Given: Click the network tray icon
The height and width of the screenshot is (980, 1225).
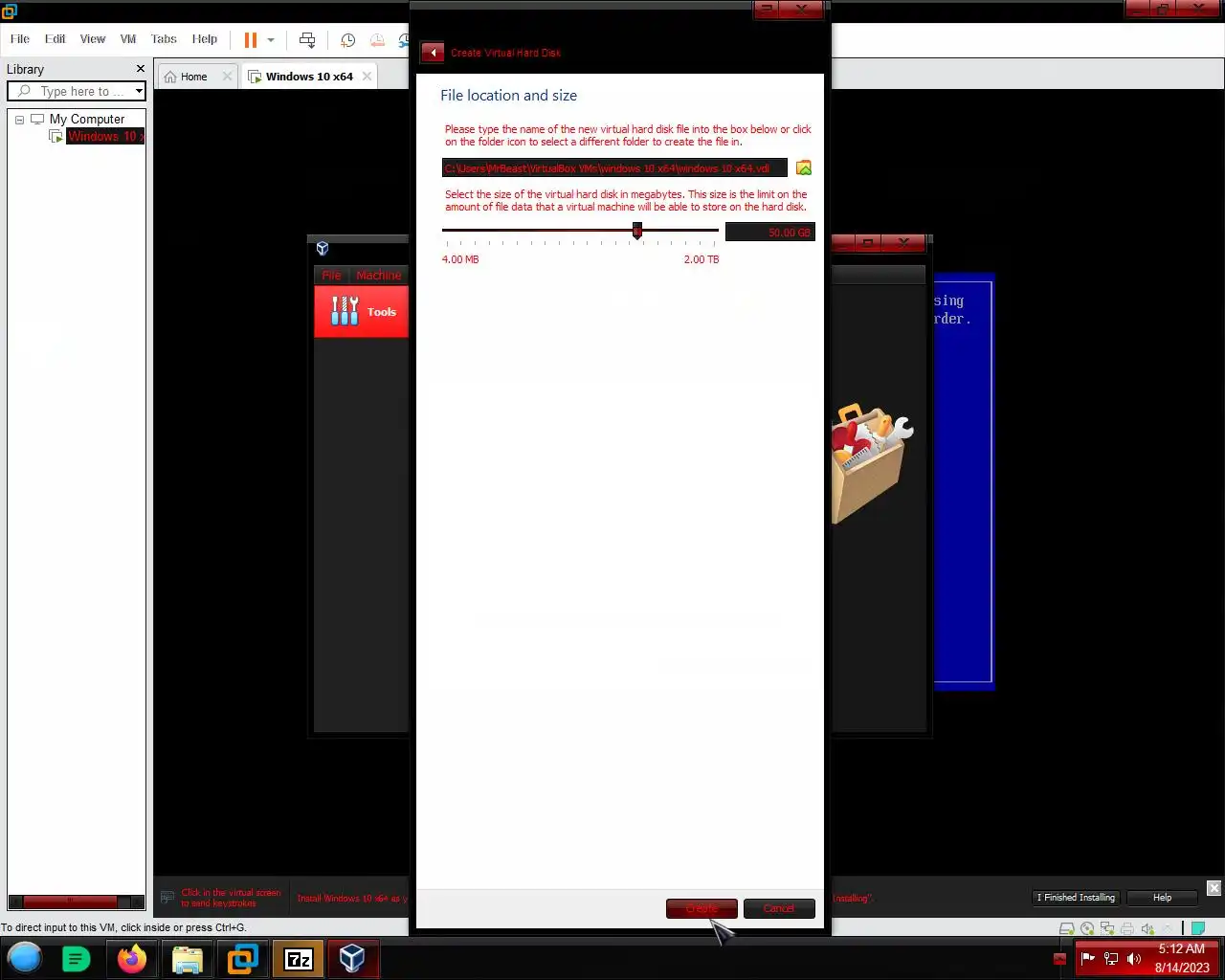Looking at the screenshot, I should click(x=1111, y=958).
